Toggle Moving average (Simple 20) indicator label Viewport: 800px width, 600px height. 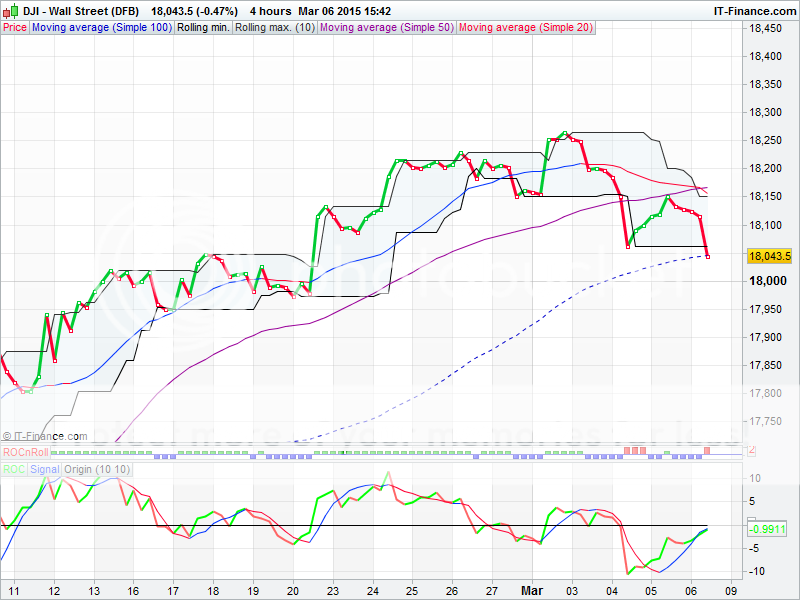(x=525, y=28)
